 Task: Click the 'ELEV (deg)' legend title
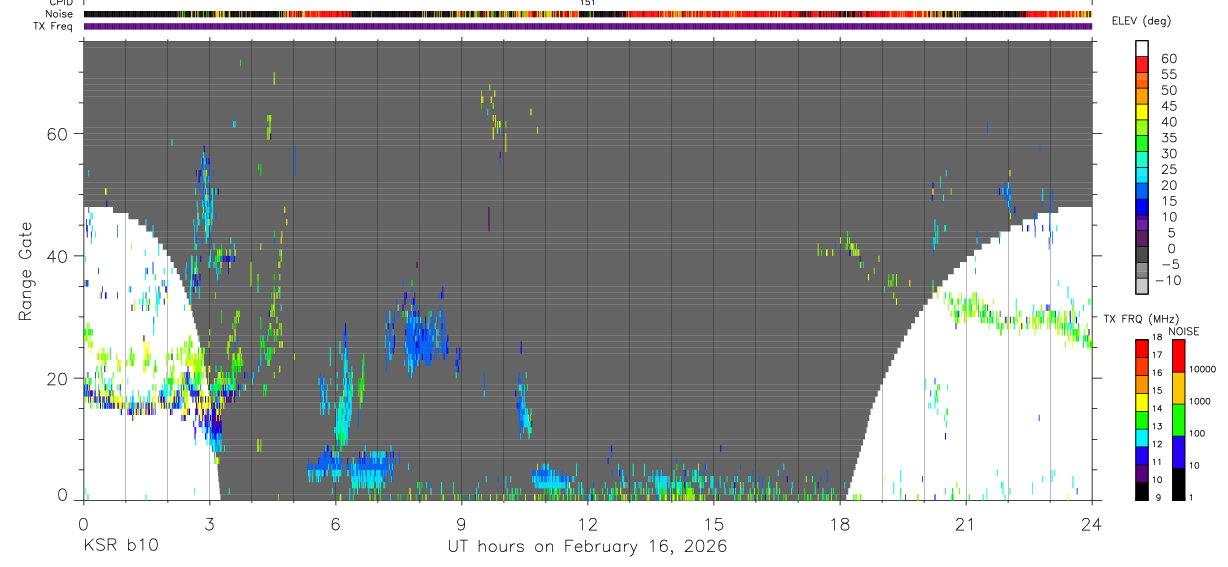[x=1140, y=21]
